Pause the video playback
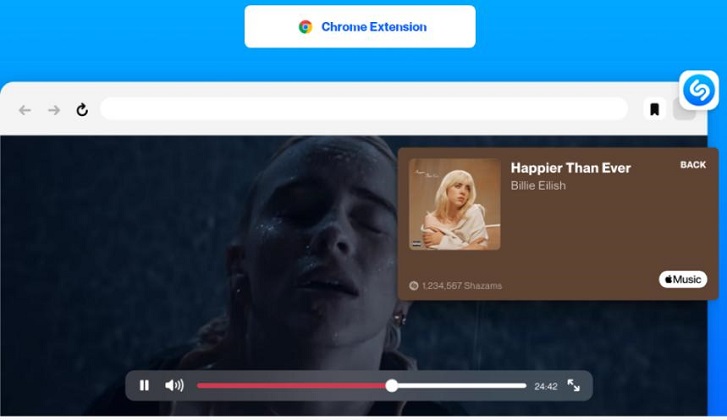 pos(144,385)
